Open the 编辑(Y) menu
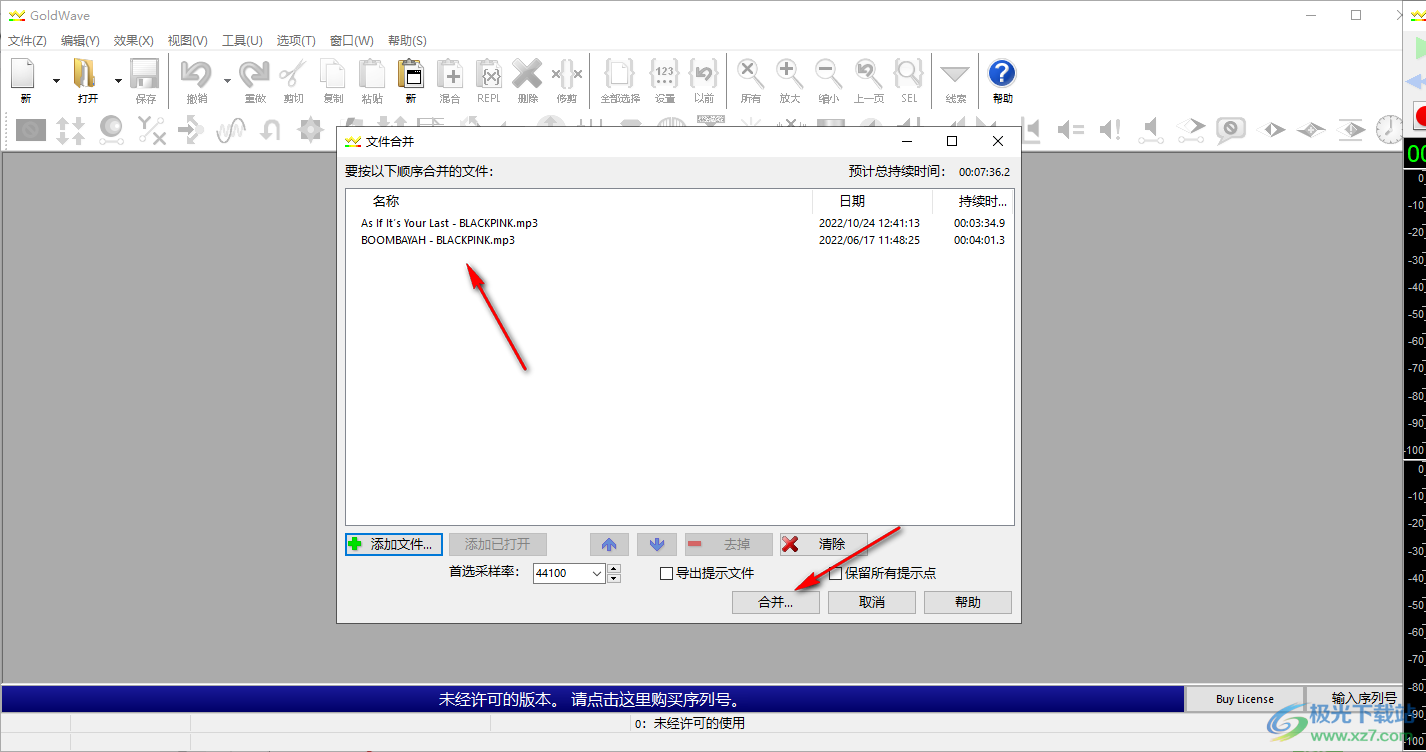Image resolution: width=1426 pixels, height=752 pixels. point(80,41)
